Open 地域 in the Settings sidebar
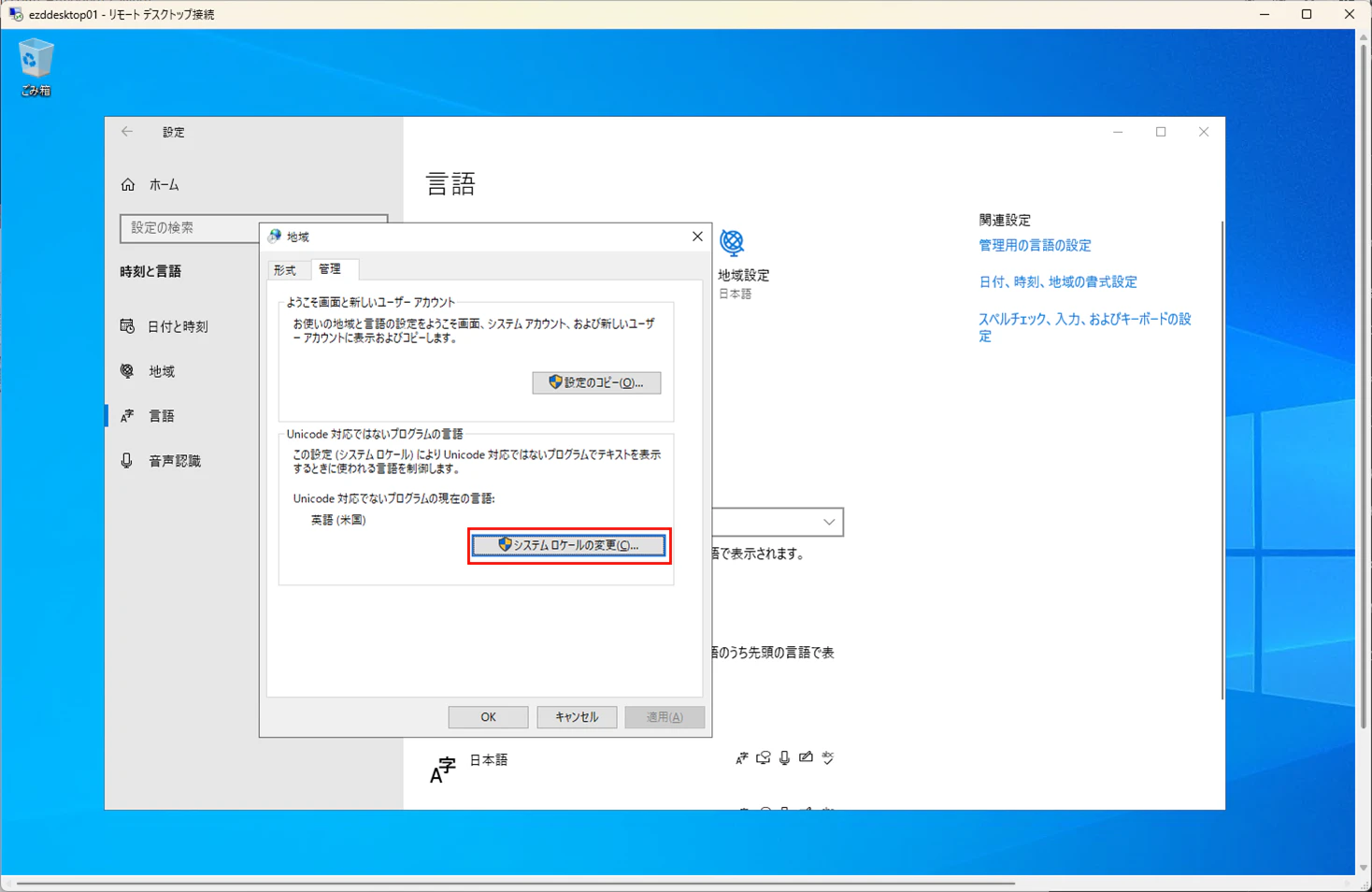 (148, 371)
